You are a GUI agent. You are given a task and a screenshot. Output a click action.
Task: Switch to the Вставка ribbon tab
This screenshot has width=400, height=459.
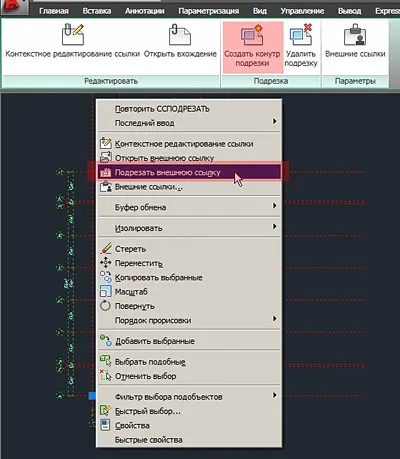click(x=97, y=11)
